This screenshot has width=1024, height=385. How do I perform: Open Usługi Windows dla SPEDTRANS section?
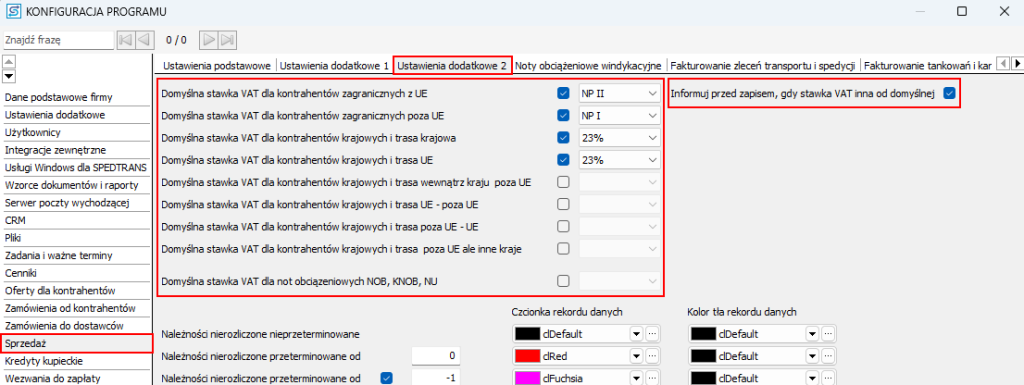[x=77, y=168]
